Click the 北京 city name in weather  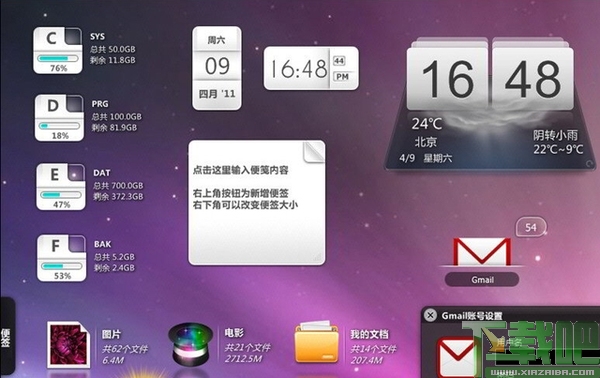[x=426, y=142]
